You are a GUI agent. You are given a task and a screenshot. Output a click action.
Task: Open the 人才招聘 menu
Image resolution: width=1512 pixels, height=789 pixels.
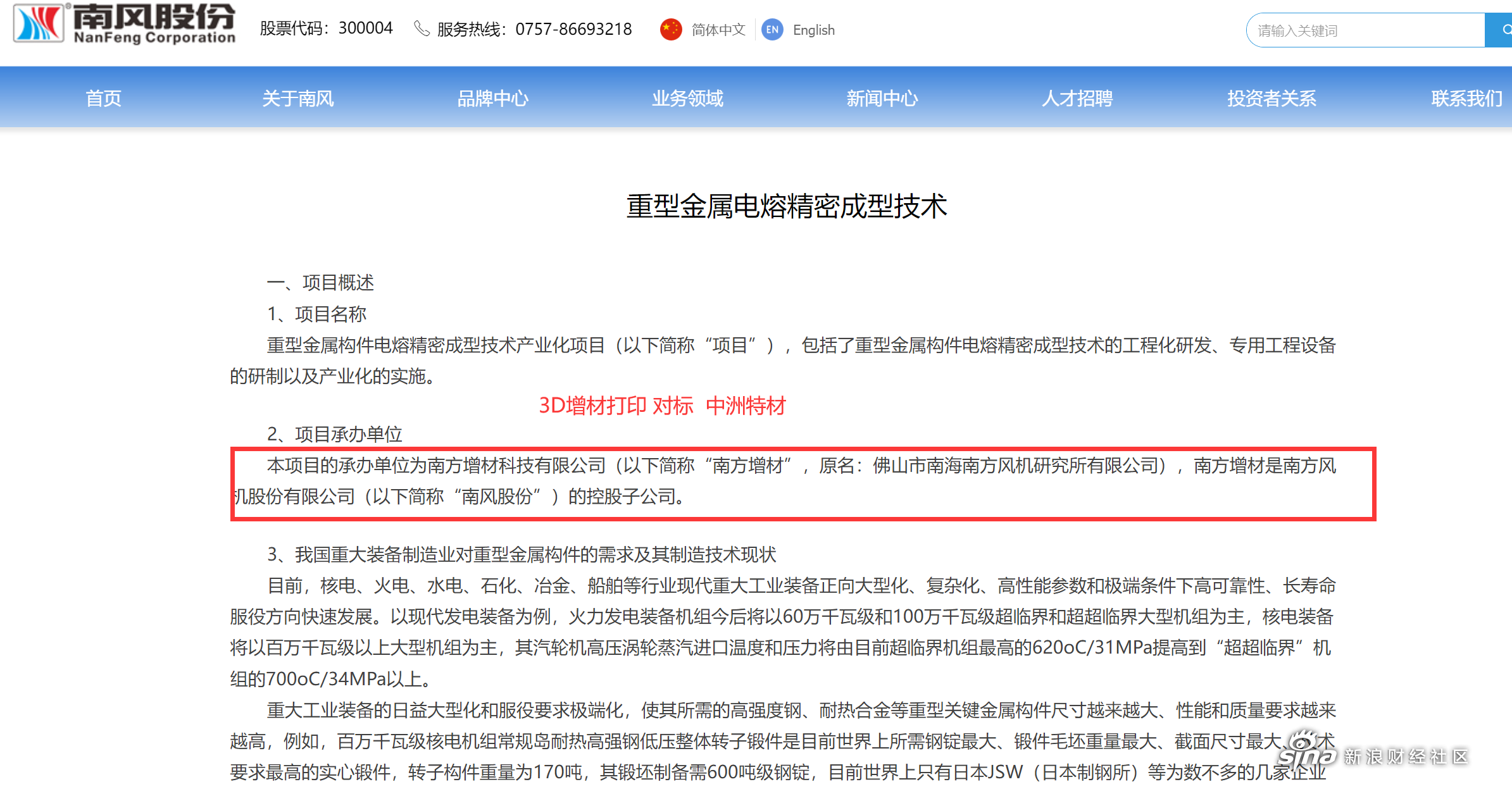point(1077,98)
